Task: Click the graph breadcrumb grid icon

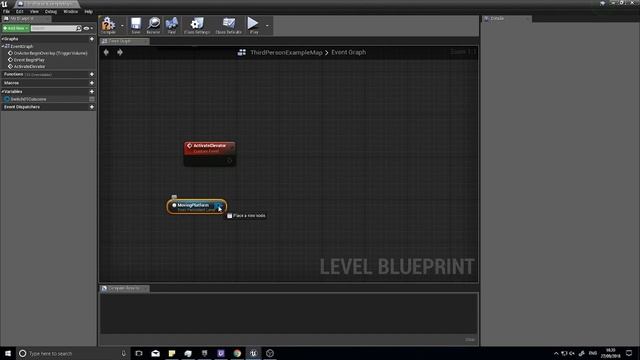Action: [242, 52]
